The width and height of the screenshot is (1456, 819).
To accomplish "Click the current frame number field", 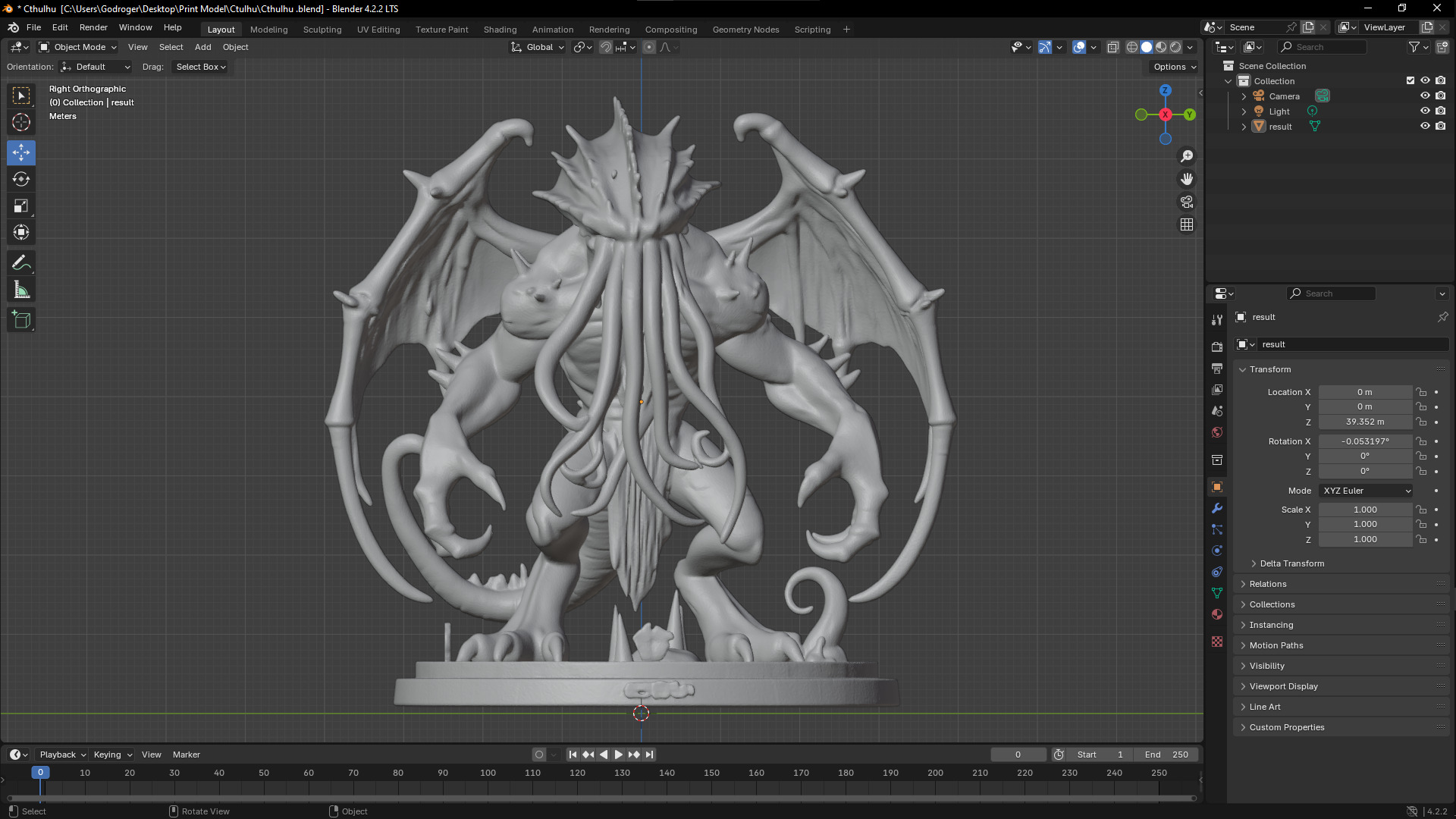I will point(1018,755).
